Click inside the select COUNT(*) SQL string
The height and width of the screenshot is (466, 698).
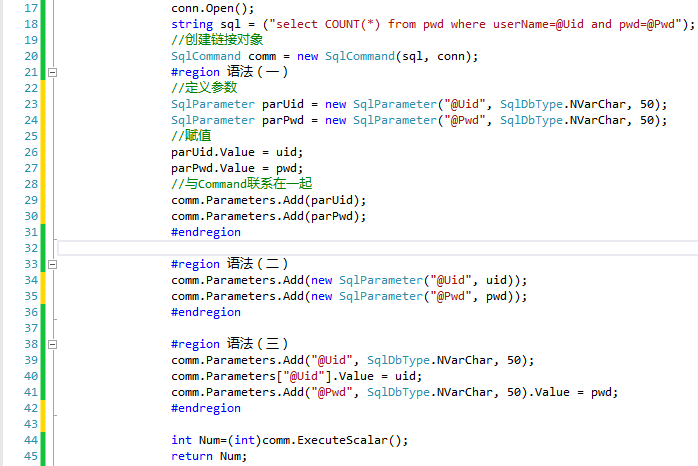tap(475, 24)
